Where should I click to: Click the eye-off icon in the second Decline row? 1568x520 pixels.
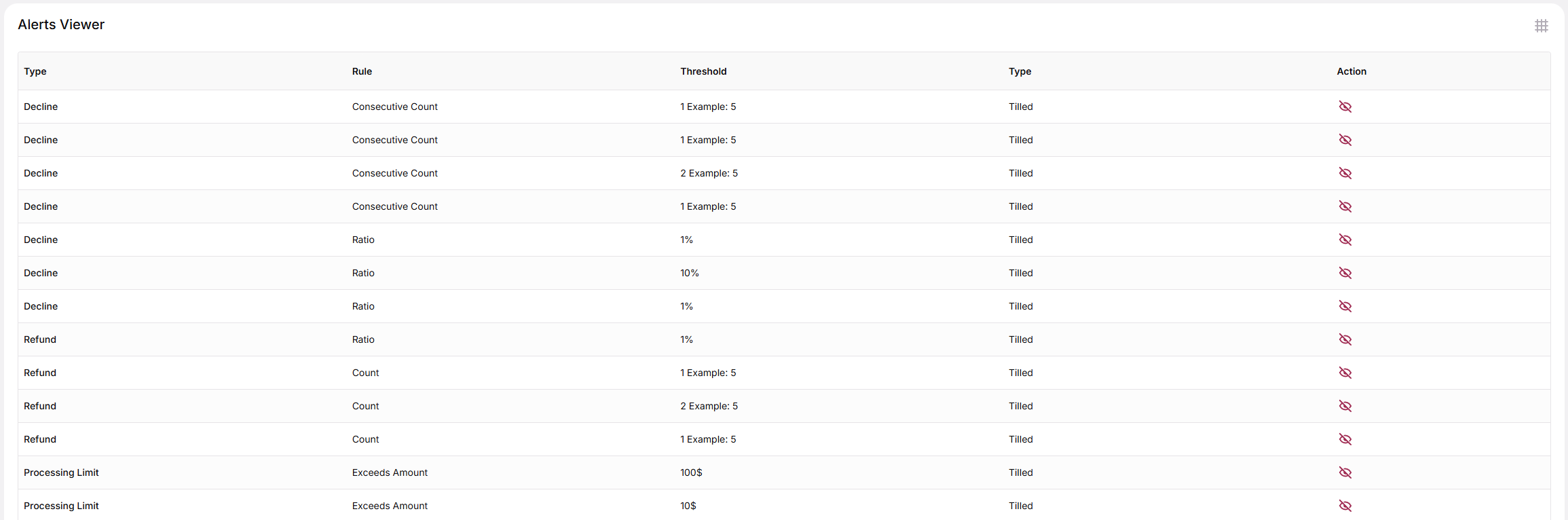1345,140
